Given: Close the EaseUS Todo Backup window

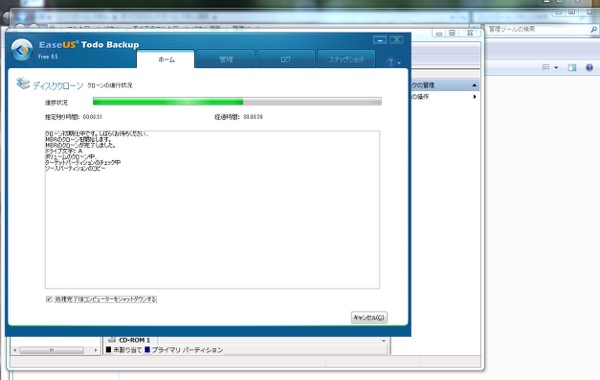Looking at the screenshot, I should pyautogui.click(x=396, y=40).
